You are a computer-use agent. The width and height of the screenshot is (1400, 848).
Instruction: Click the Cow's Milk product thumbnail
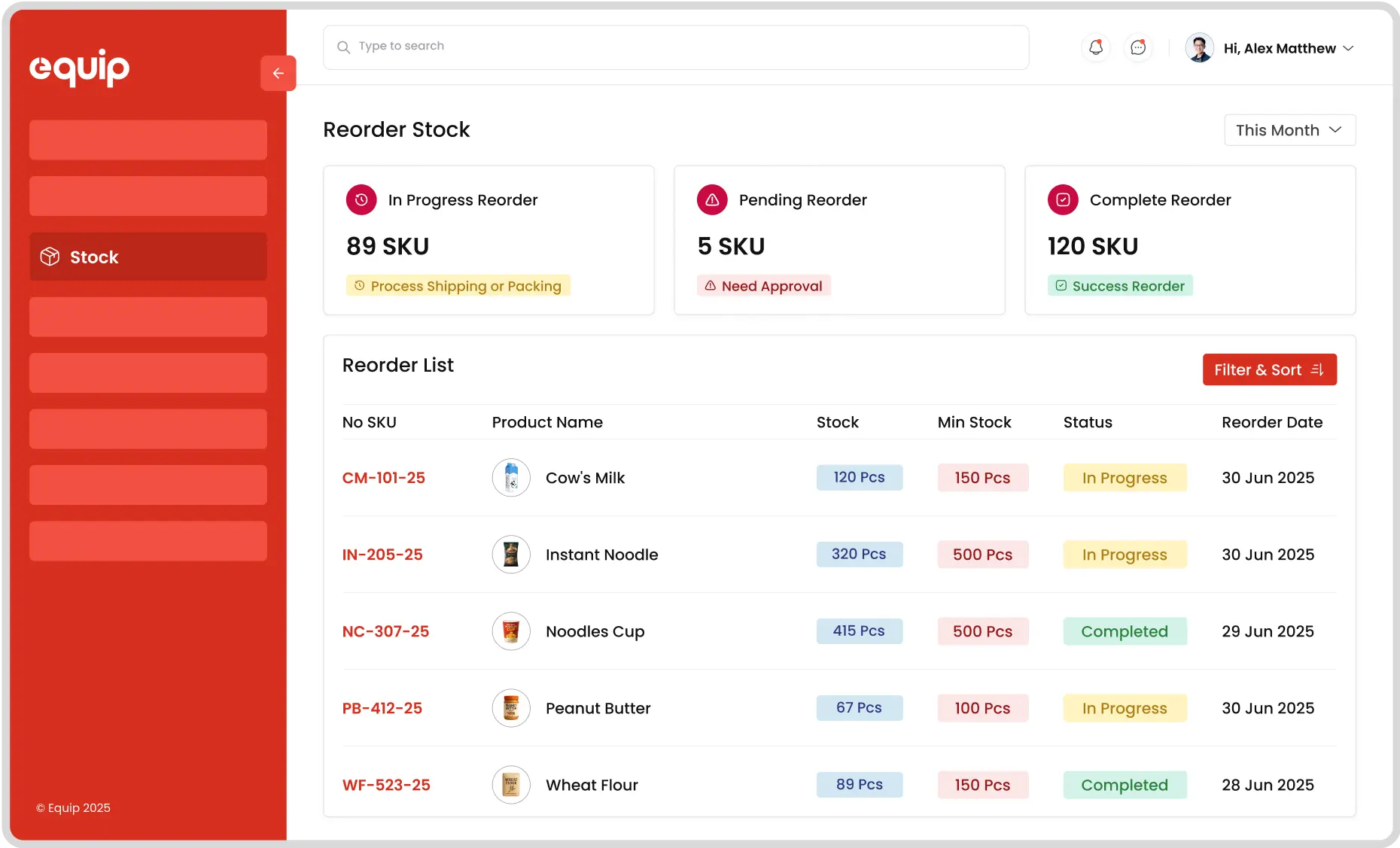[x=511, y=478]
